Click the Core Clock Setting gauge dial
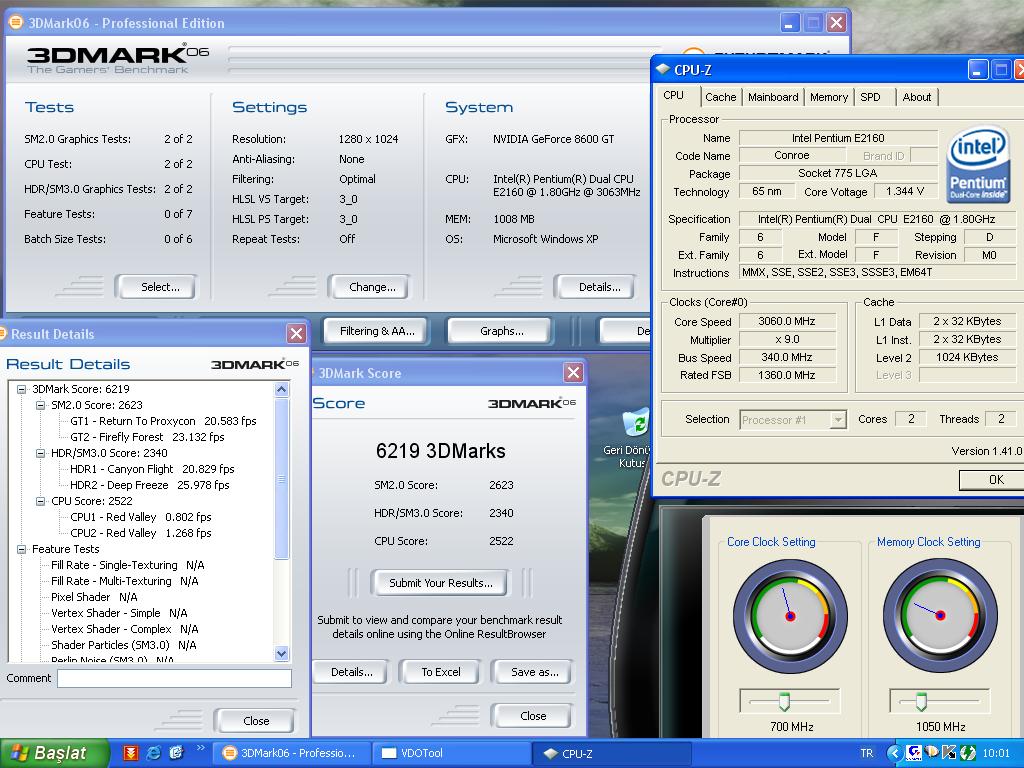Viewport: 1024px width, 768px height. (x=790, y=616)
